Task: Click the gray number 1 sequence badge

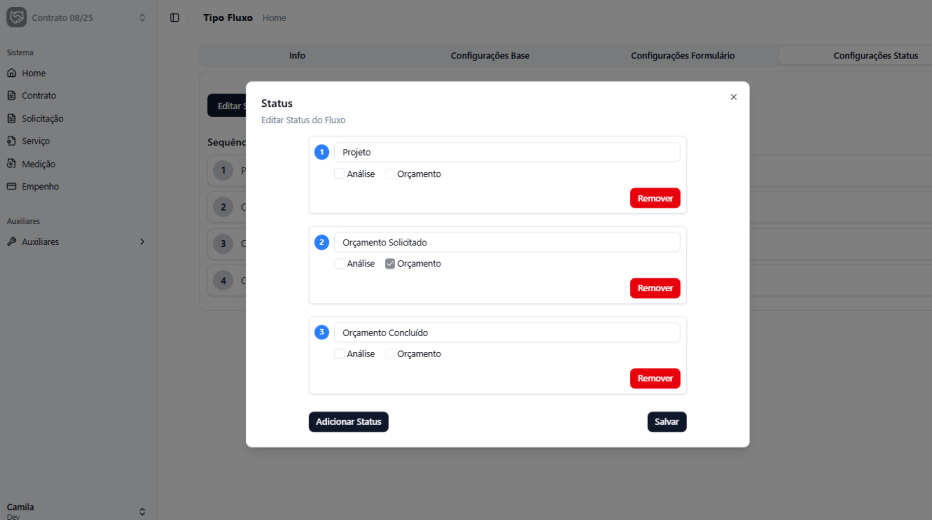Action: [x=223, y=171]
